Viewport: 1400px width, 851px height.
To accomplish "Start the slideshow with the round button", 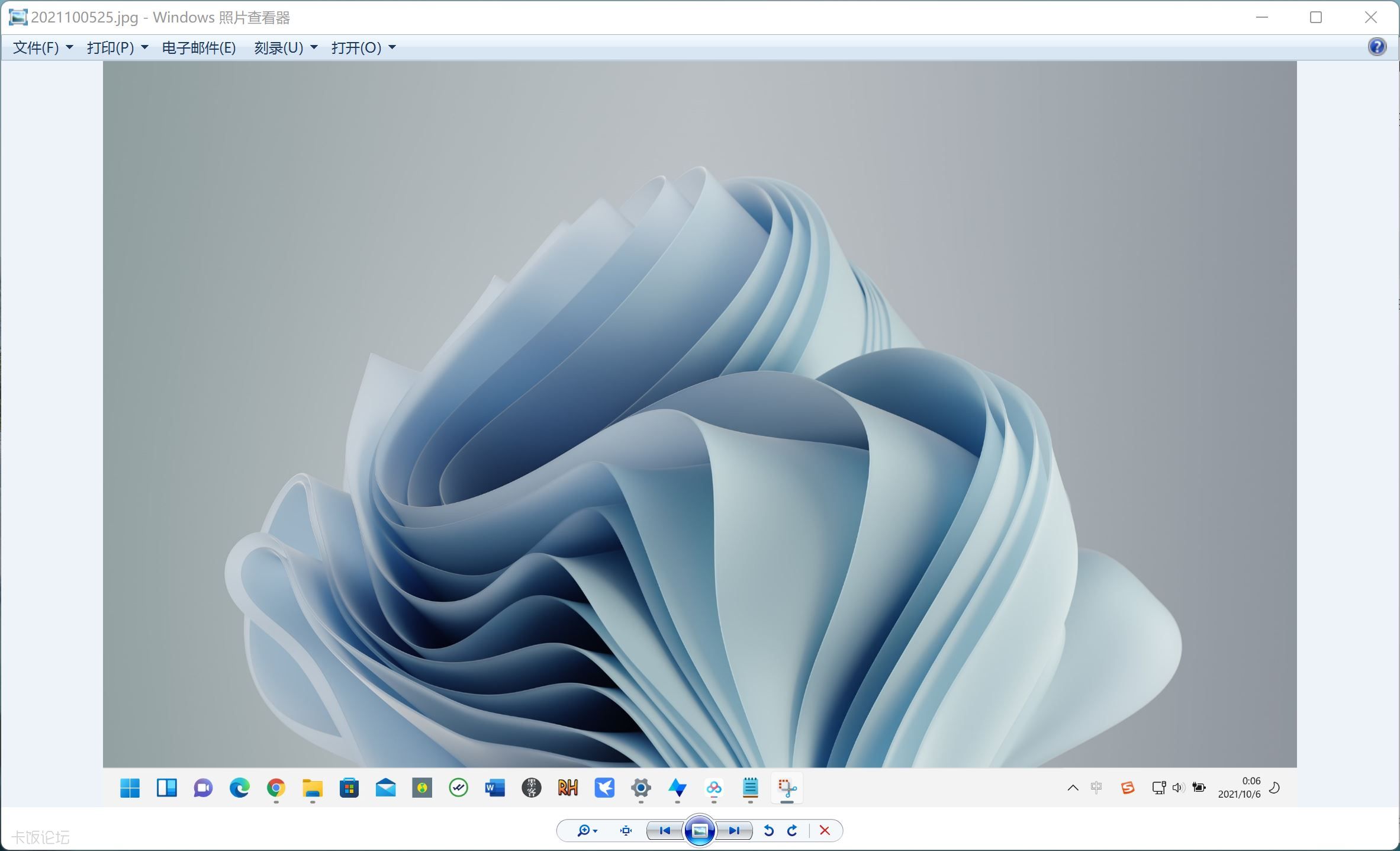I will (700, 831).
